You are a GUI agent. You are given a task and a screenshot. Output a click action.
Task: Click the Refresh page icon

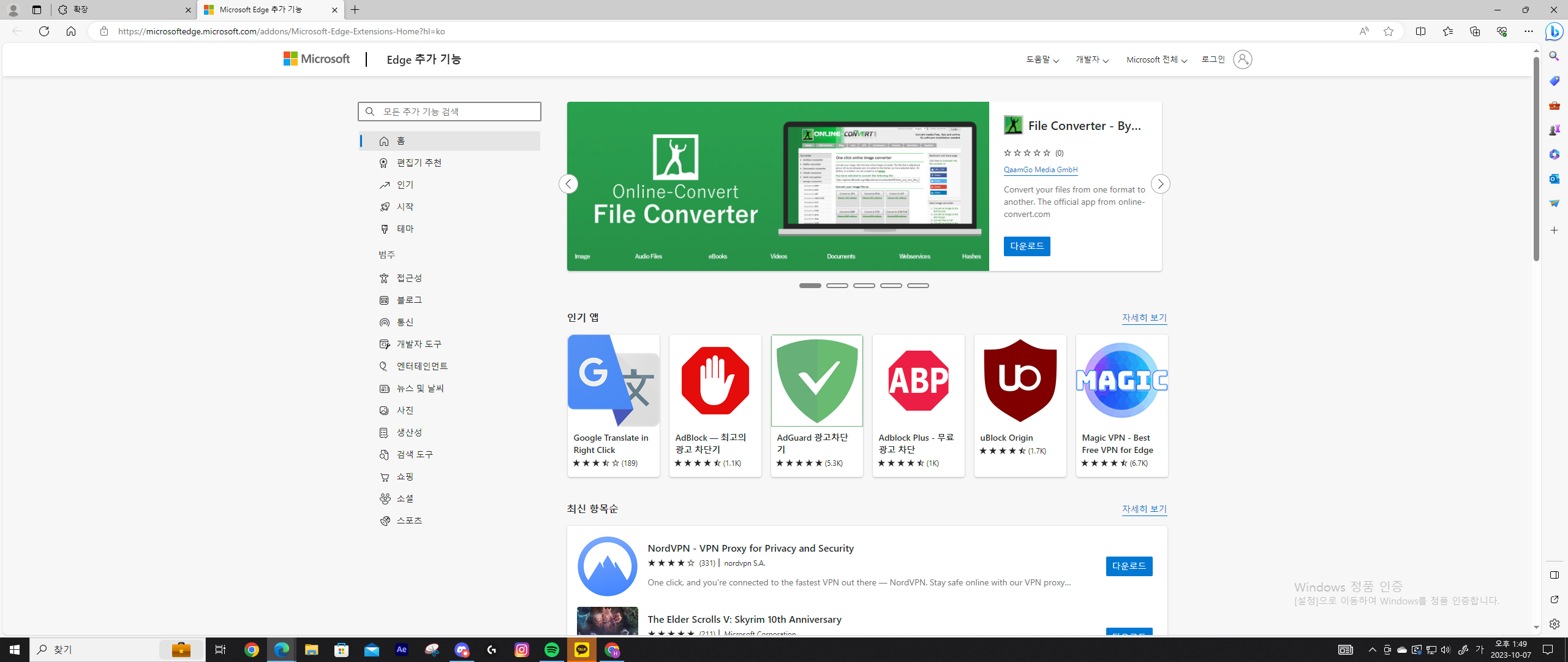pos(44,31)
